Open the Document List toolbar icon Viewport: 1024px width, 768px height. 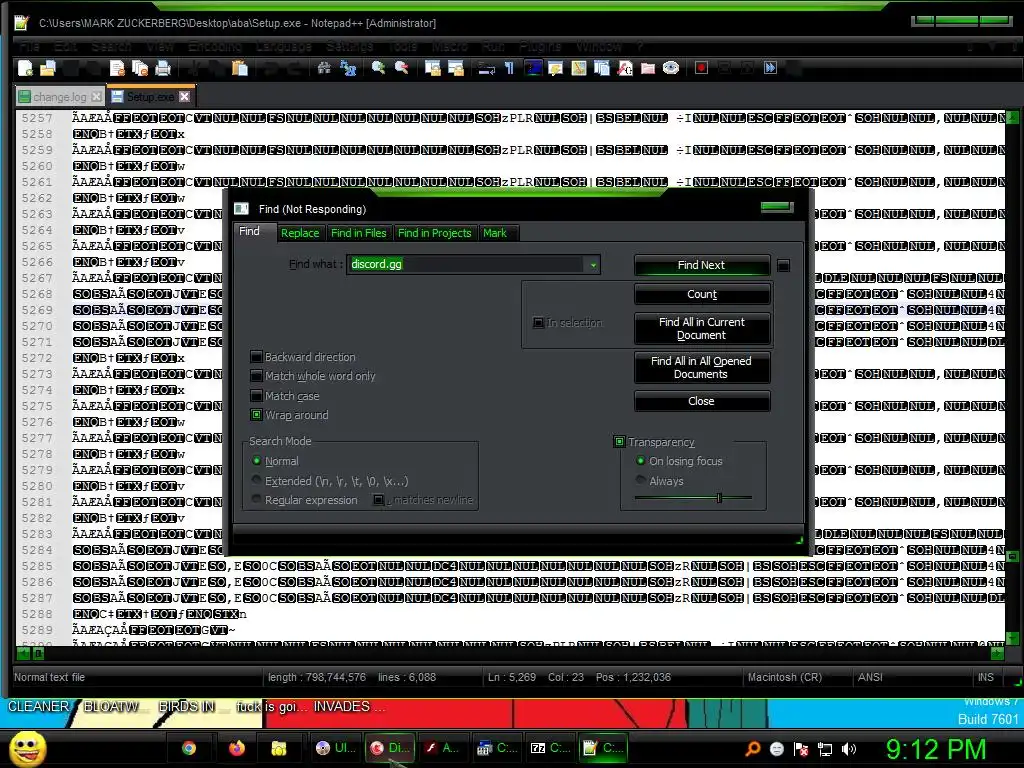[x=601, y=68]
